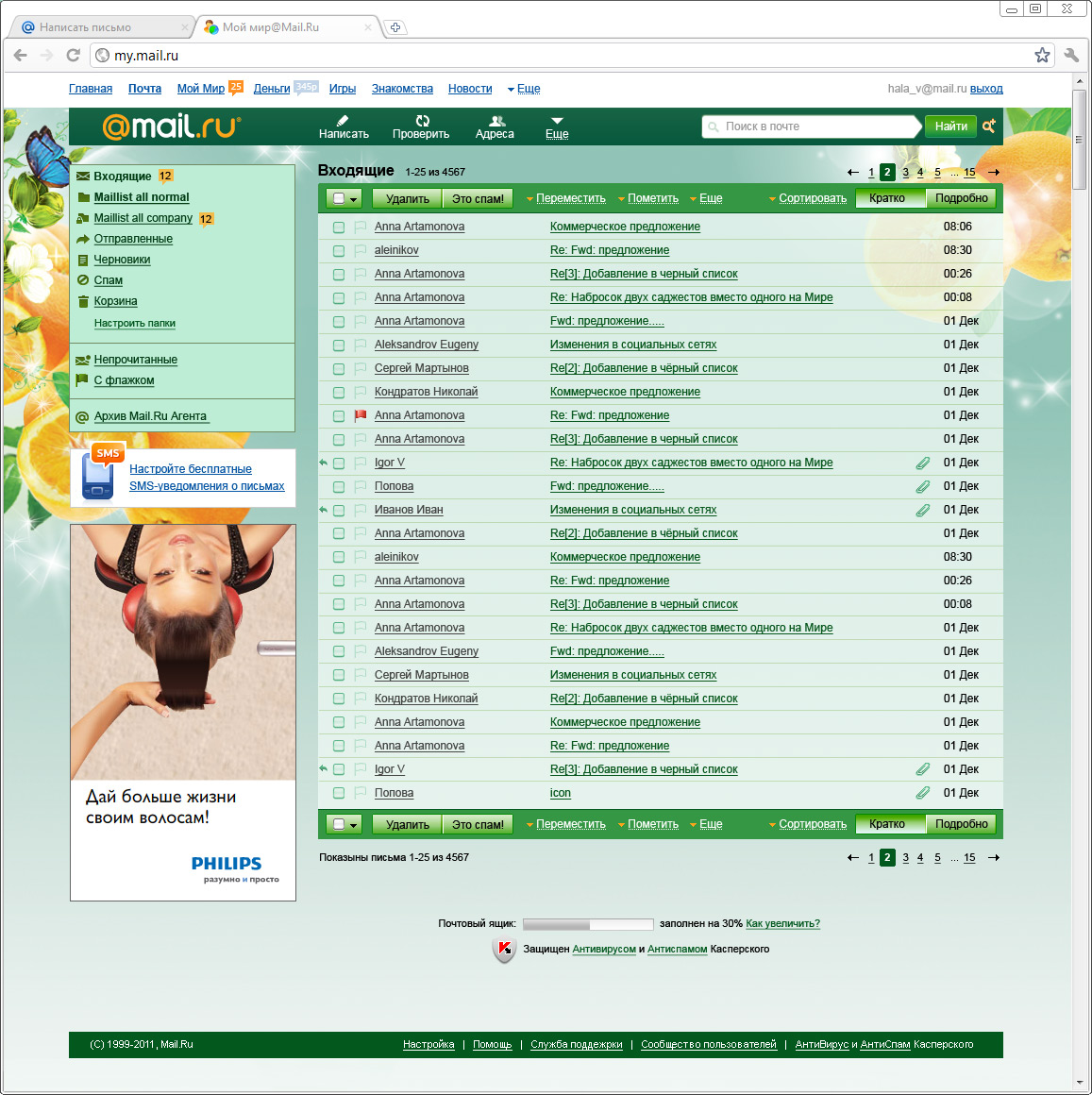Viewport: 1092px width, 1095px height.
Task: Click the page vertical scrollbar thumb
Action: pos(1080,138)
